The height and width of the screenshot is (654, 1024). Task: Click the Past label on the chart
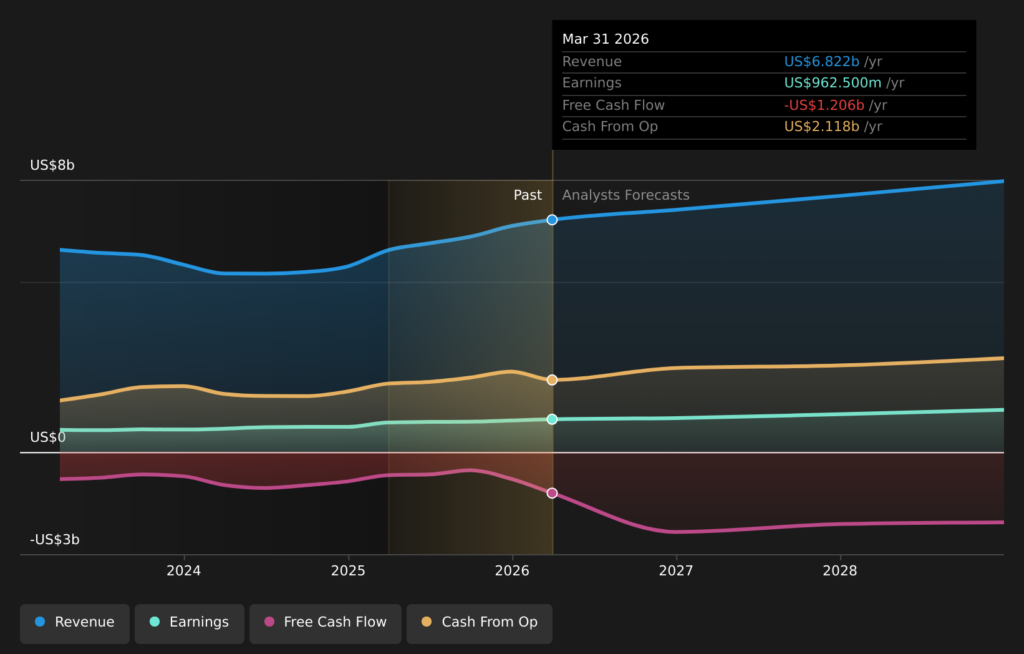[x=528, y=195]
